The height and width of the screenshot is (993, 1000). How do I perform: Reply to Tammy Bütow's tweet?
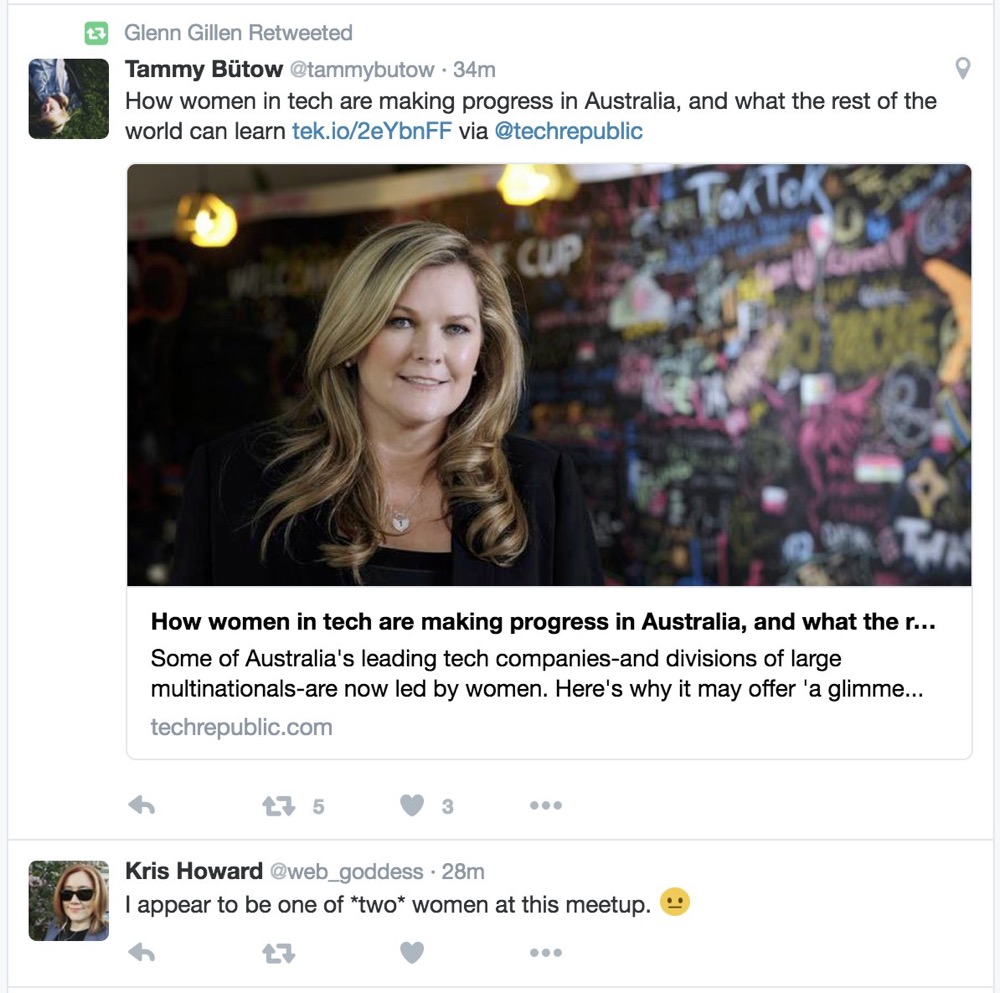point(142,805)
